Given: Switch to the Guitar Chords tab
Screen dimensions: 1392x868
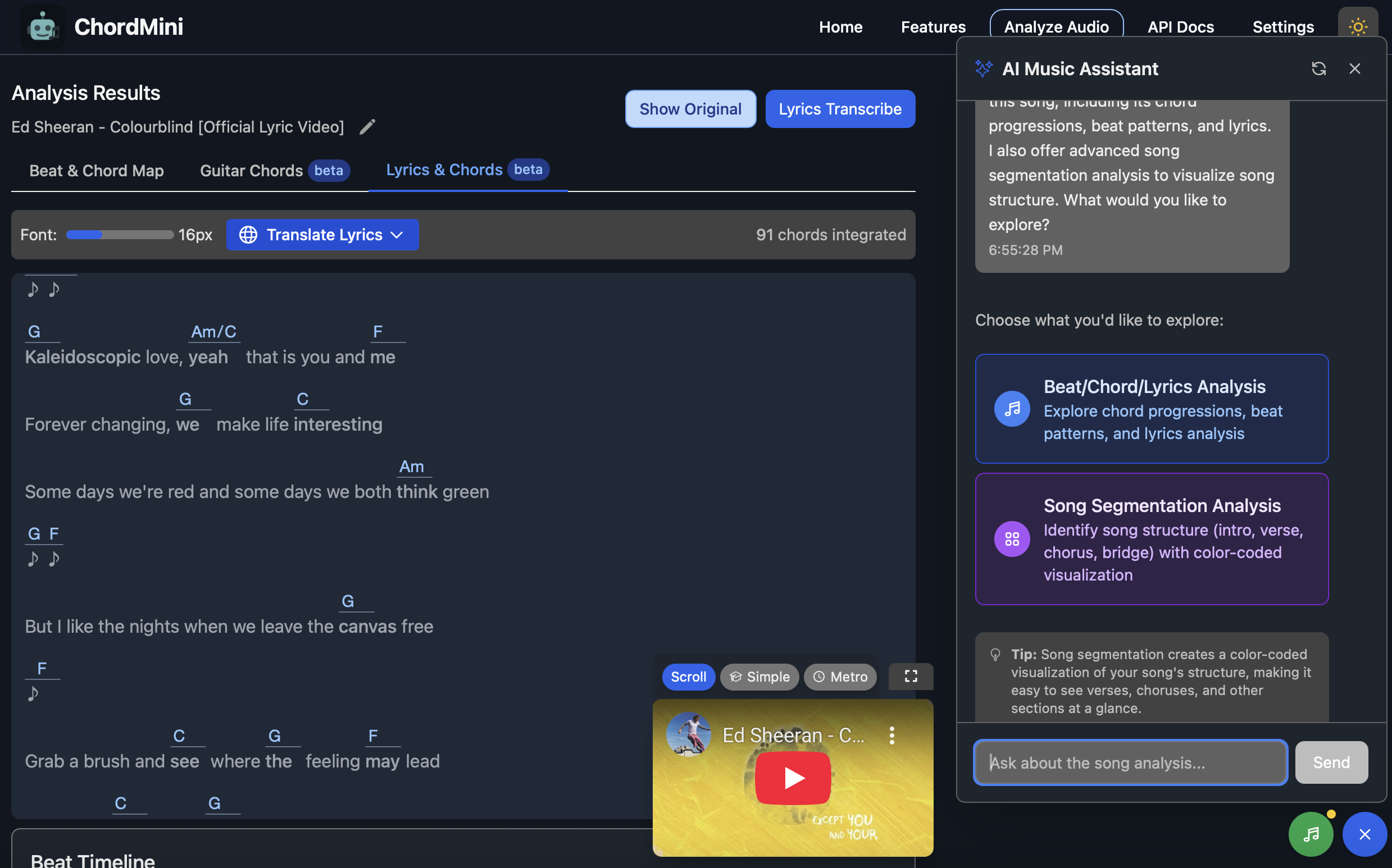Looking at the screenshot, I should (x=275, y=171).
